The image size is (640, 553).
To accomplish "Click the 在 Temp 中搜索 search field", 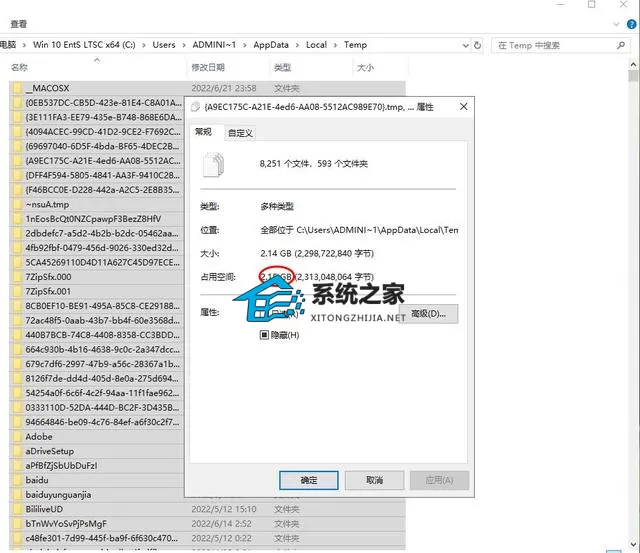I will click(555, 45).
